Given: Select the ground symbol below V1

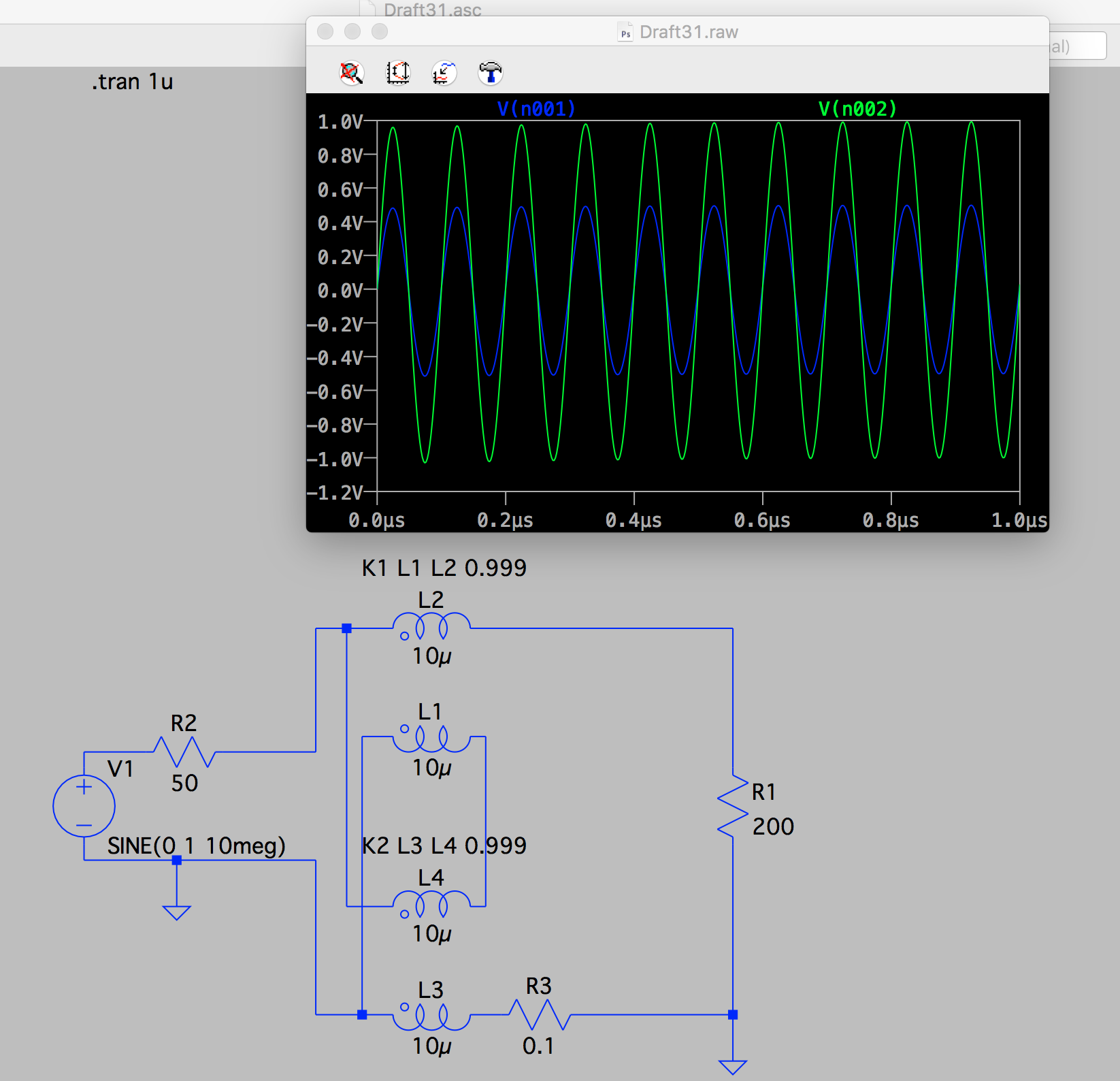Looking at the screenshot, I should pyautogui.click(x=176, y=911).
